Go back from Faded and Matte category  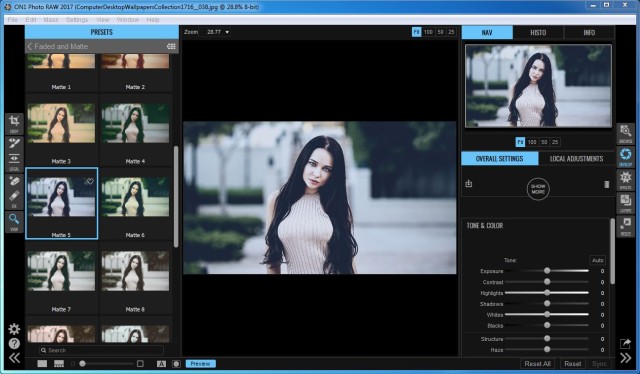coord(29,47)
